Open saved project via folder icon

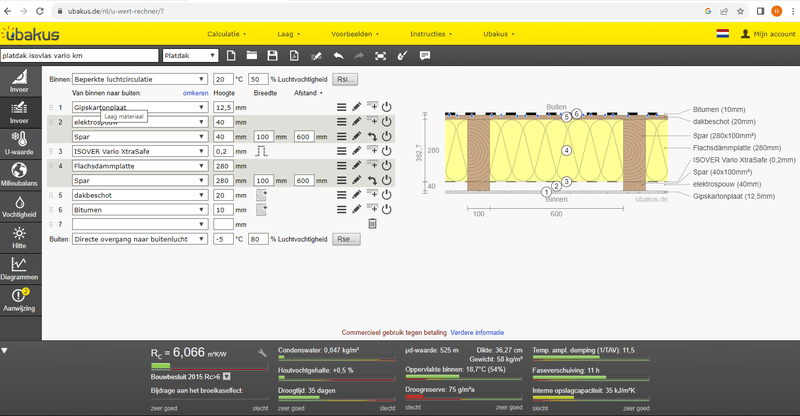tap(252, 56)
